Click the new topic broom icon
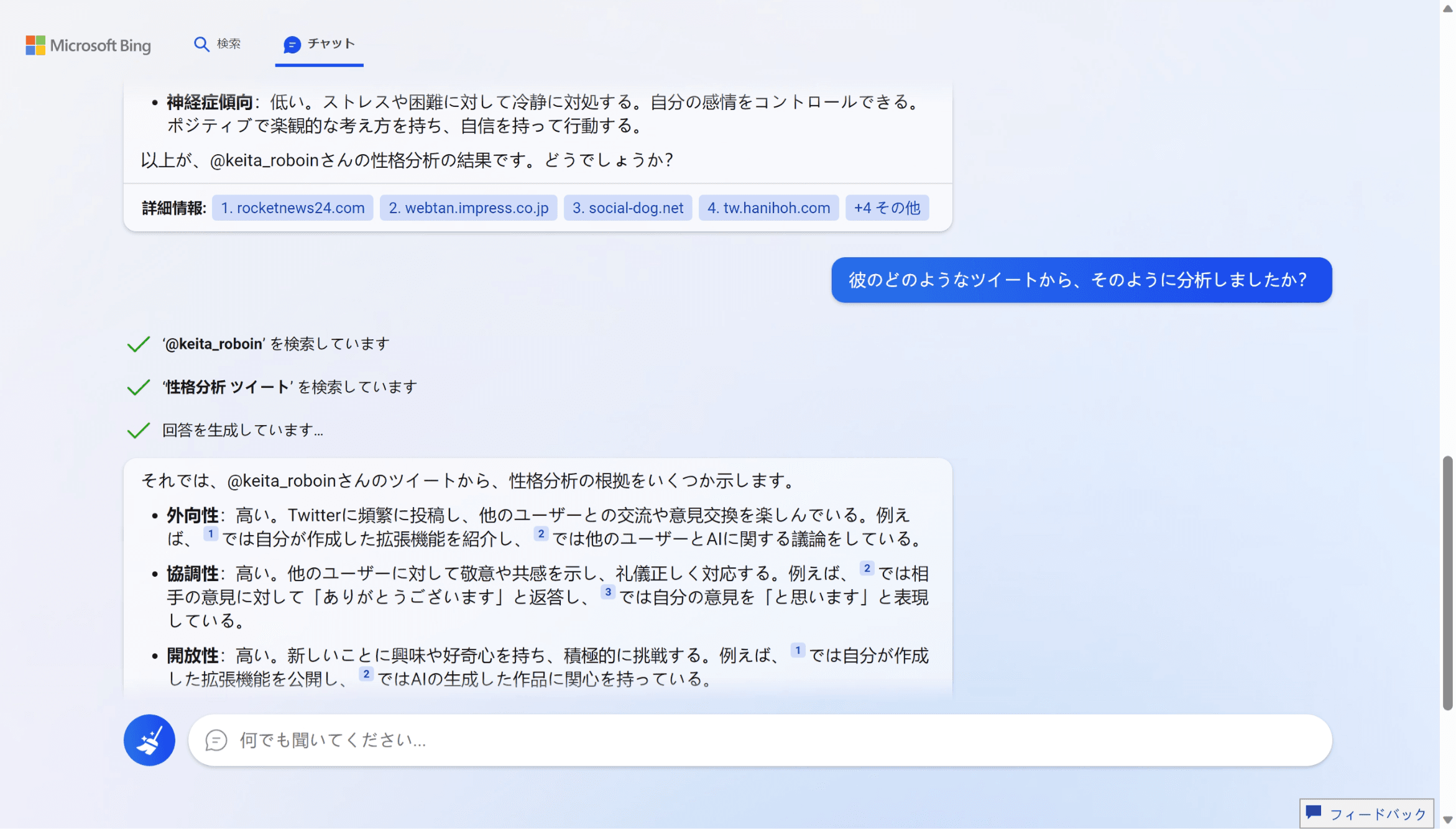 pos(149,740)
